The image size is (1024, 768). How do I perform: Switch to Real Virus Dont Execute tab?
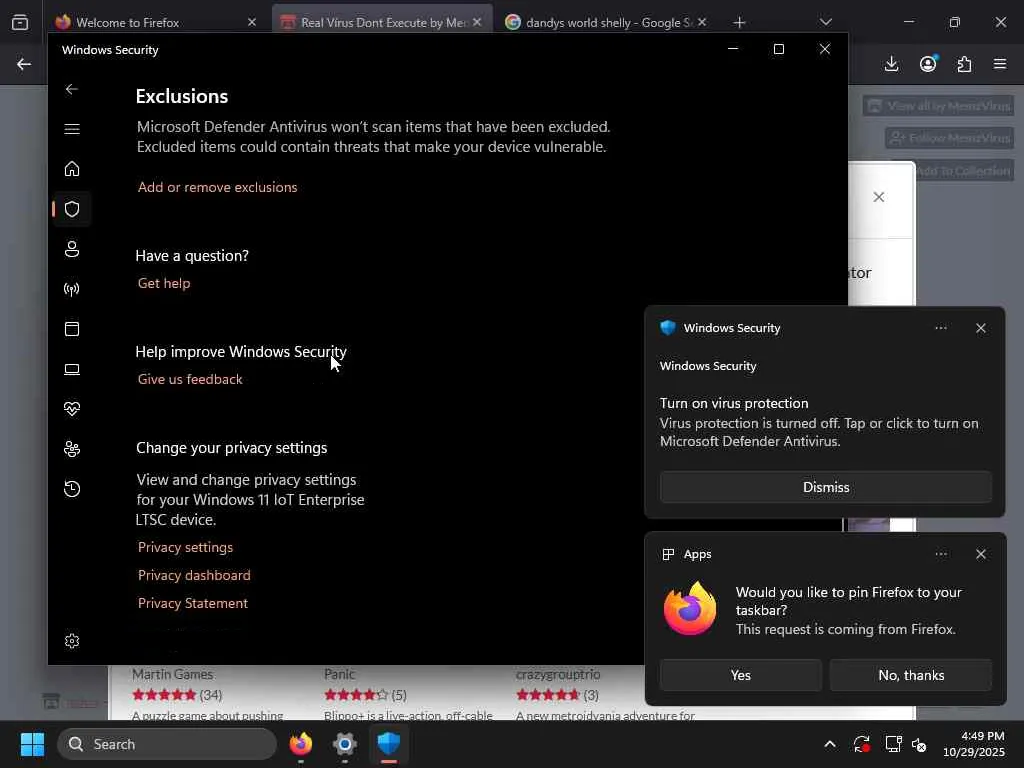pos(382,22)
